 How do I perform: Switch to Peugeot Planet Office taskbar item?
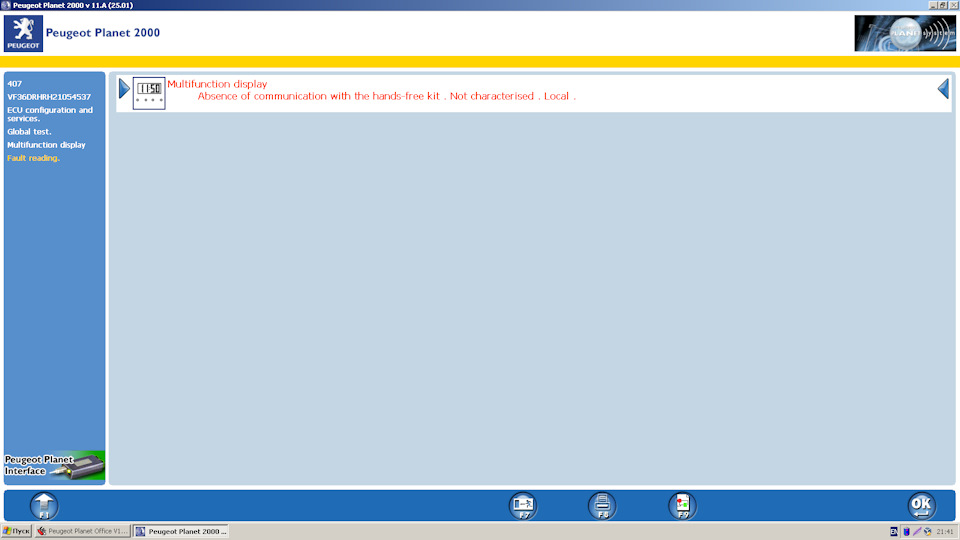point(82,531)
